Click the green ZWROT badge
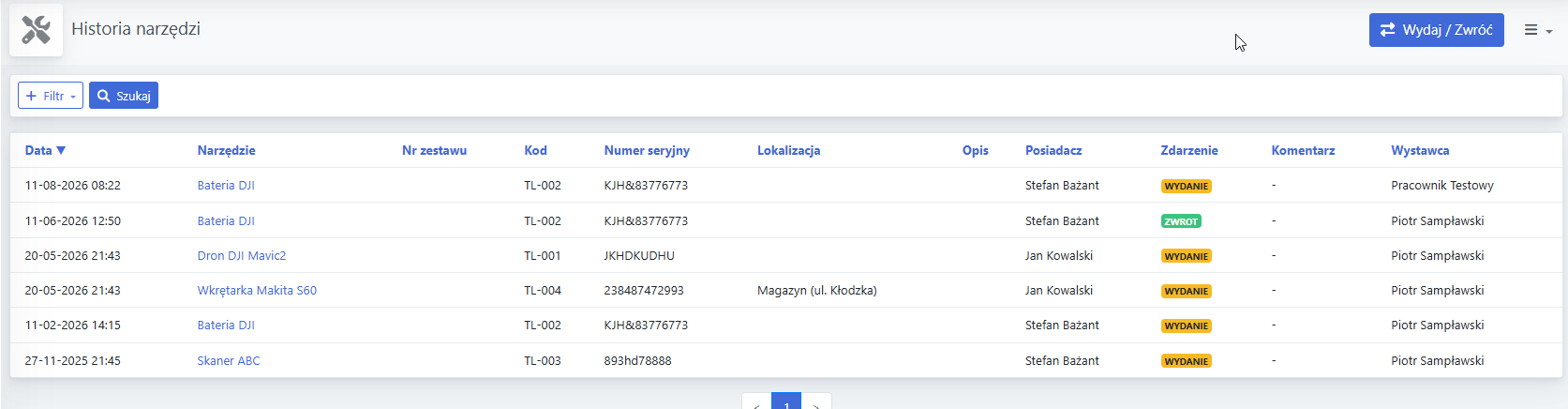Viewport: 1568px width, 409px height. point(1181,221)
